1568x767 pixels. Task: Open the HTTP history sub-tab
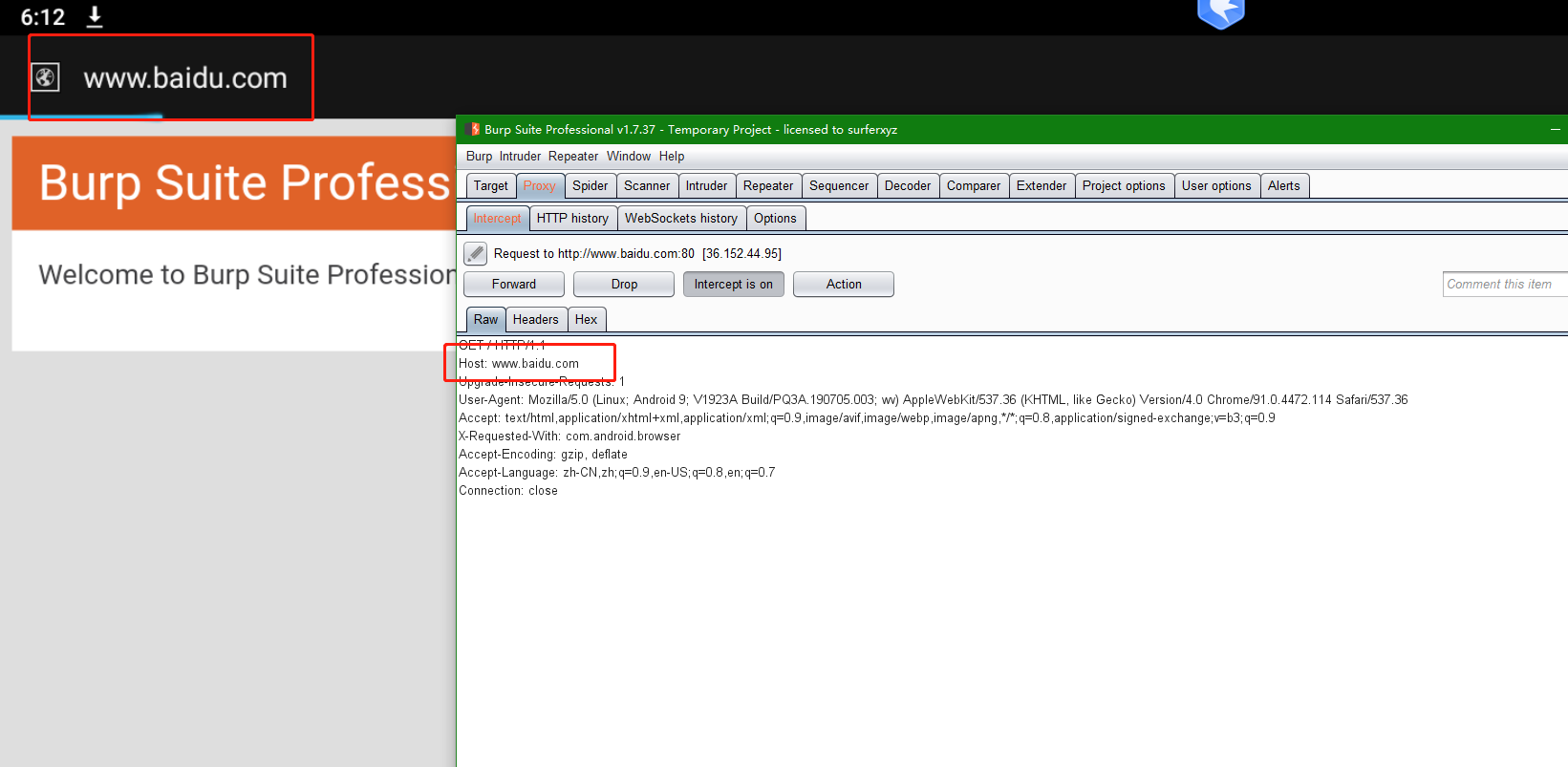[572, 219]
